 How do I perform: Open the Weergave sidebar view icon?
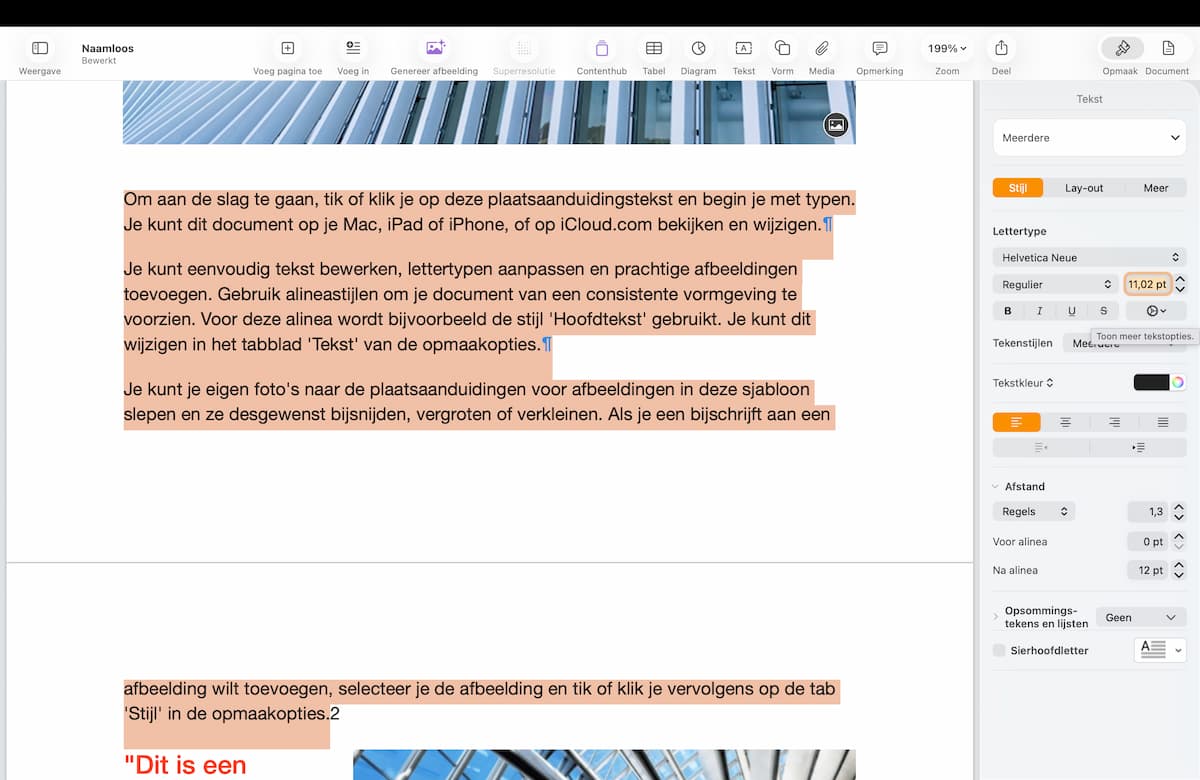pos(40,48)
